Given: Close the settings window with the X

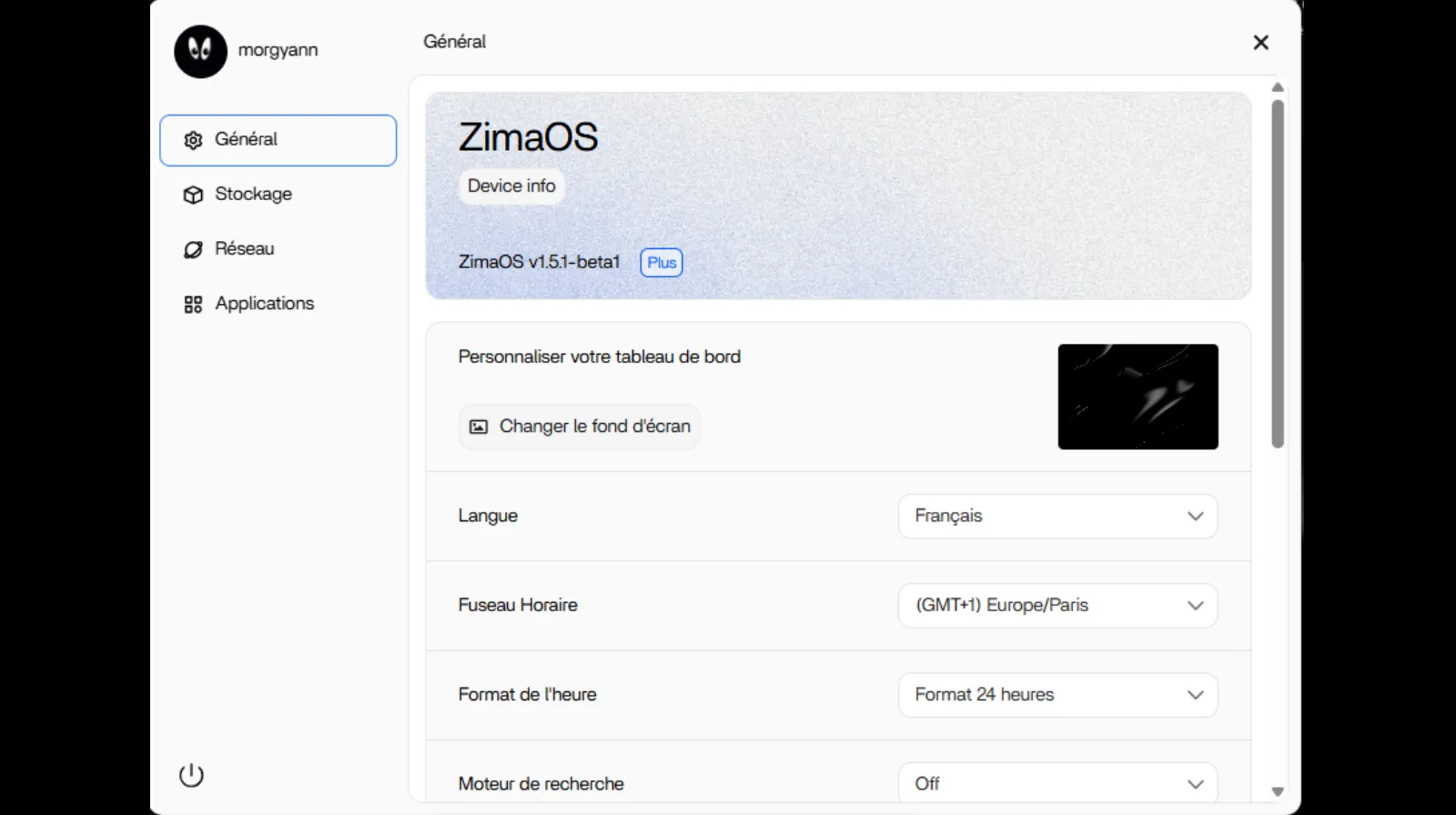Looking at the screenshot, I should pos(1260,42).
